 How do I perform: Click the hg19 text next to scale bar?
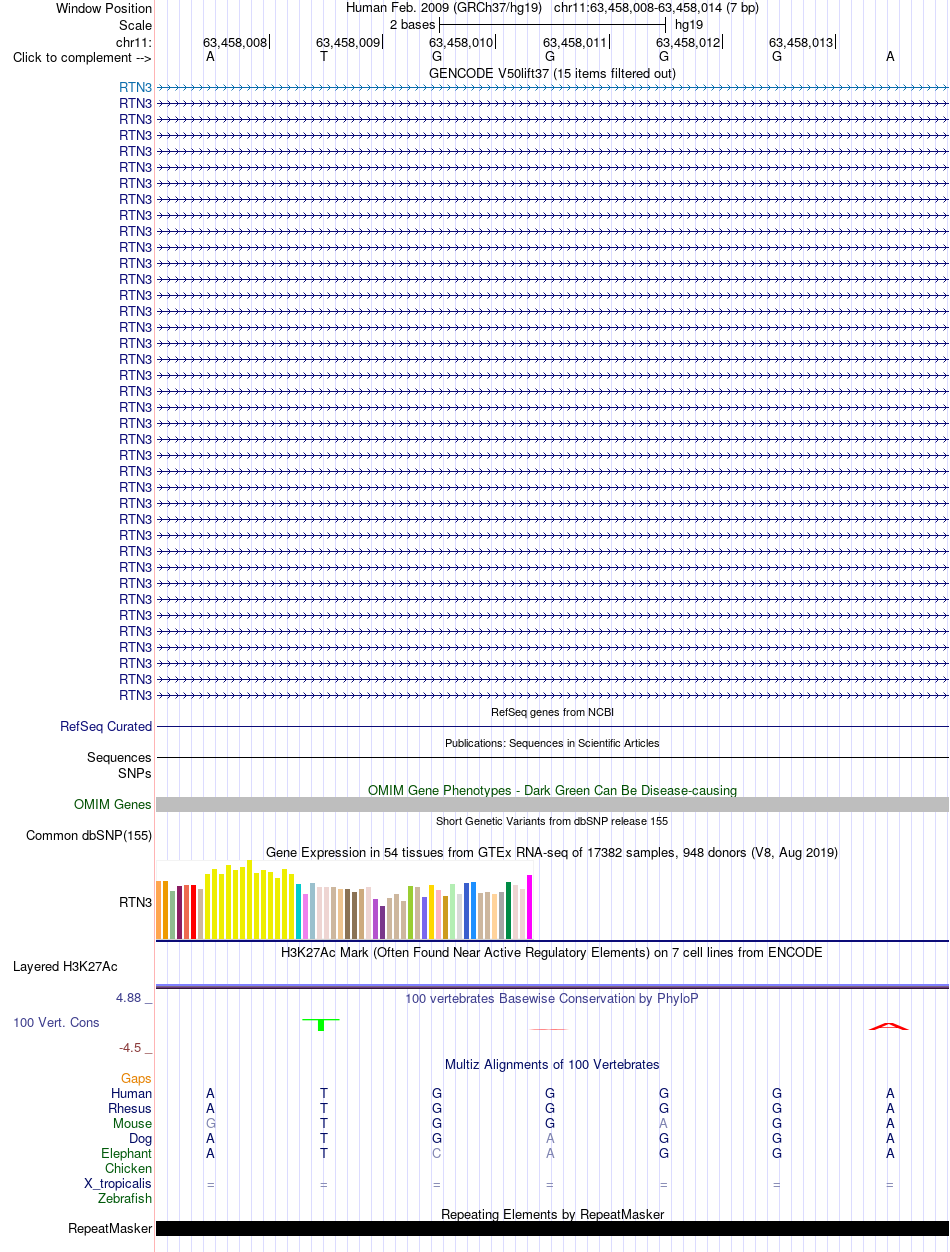689,24
